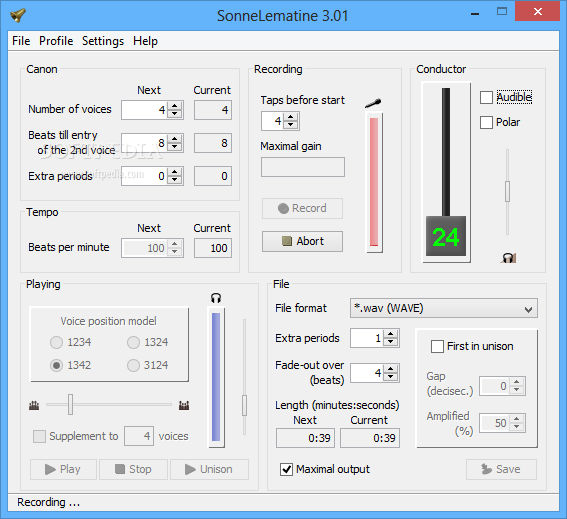Click the voice position horizontal slider thumb
Image resolution: width=567 pixels, height=519 pixels.
(71, 404)
